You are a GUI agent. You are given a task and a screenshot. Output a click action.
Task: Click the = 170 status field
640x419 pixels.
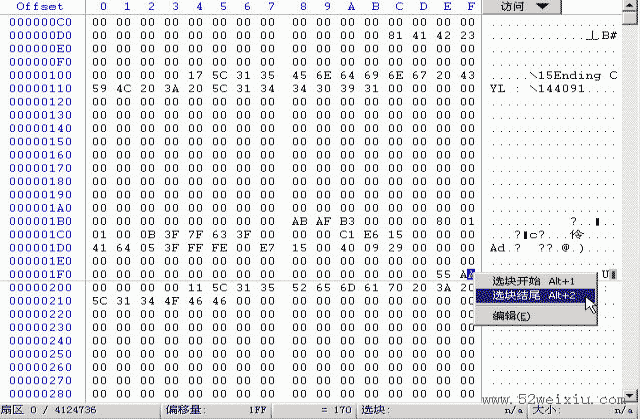point(314,410)
